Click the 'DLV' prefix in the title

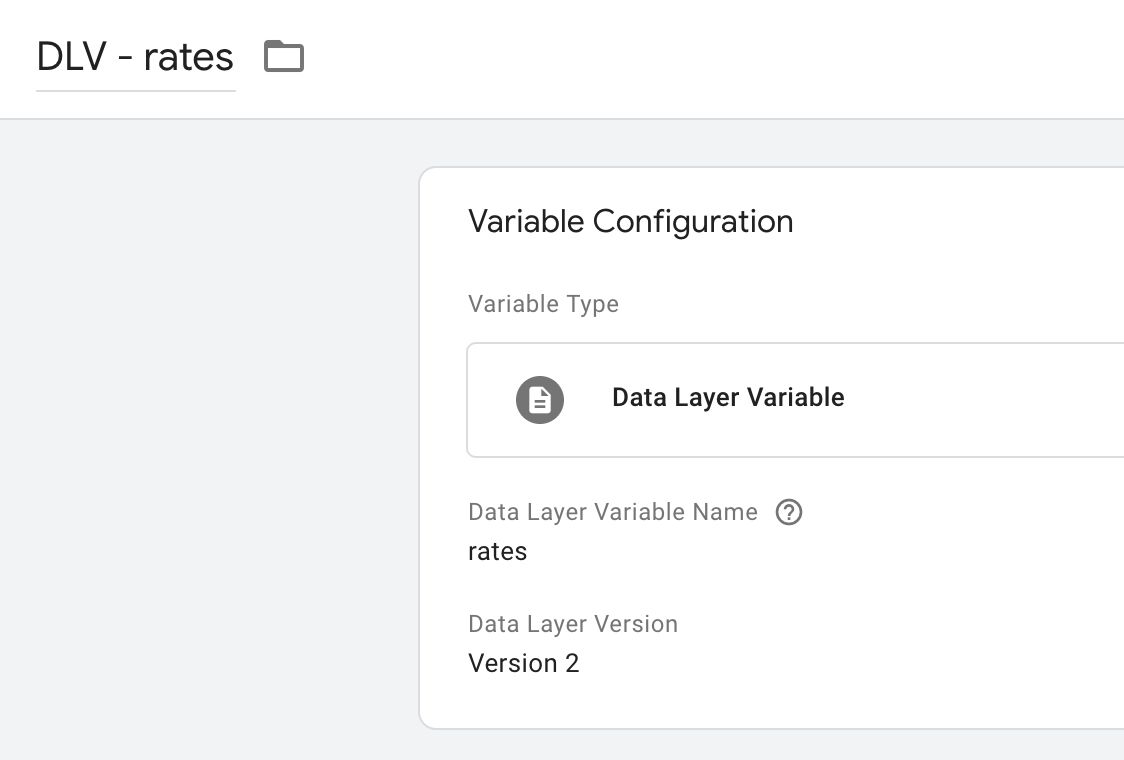click(72, 57)
